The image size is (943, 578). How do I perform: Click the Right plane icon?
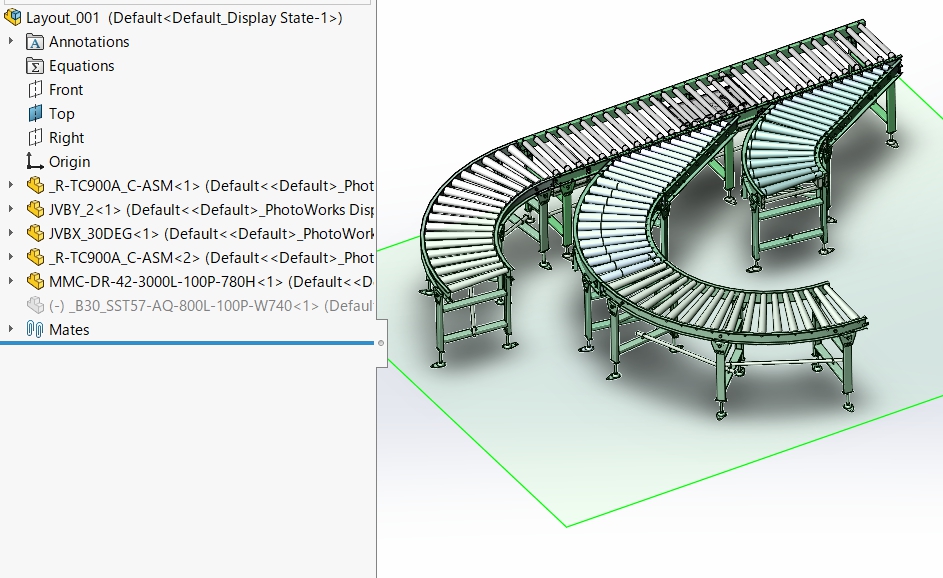point(35,138)
